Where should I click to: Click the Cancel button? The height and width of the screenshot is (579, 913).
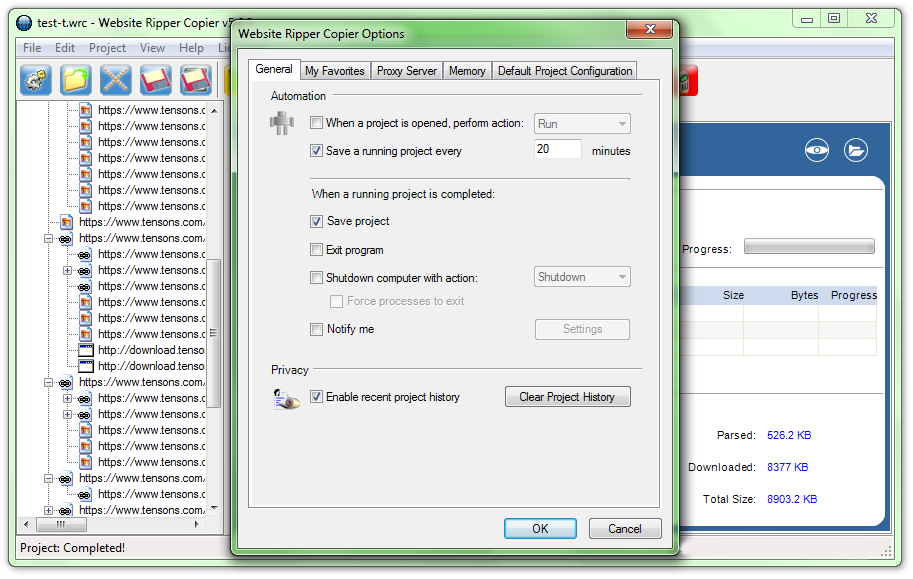[625, 529]
